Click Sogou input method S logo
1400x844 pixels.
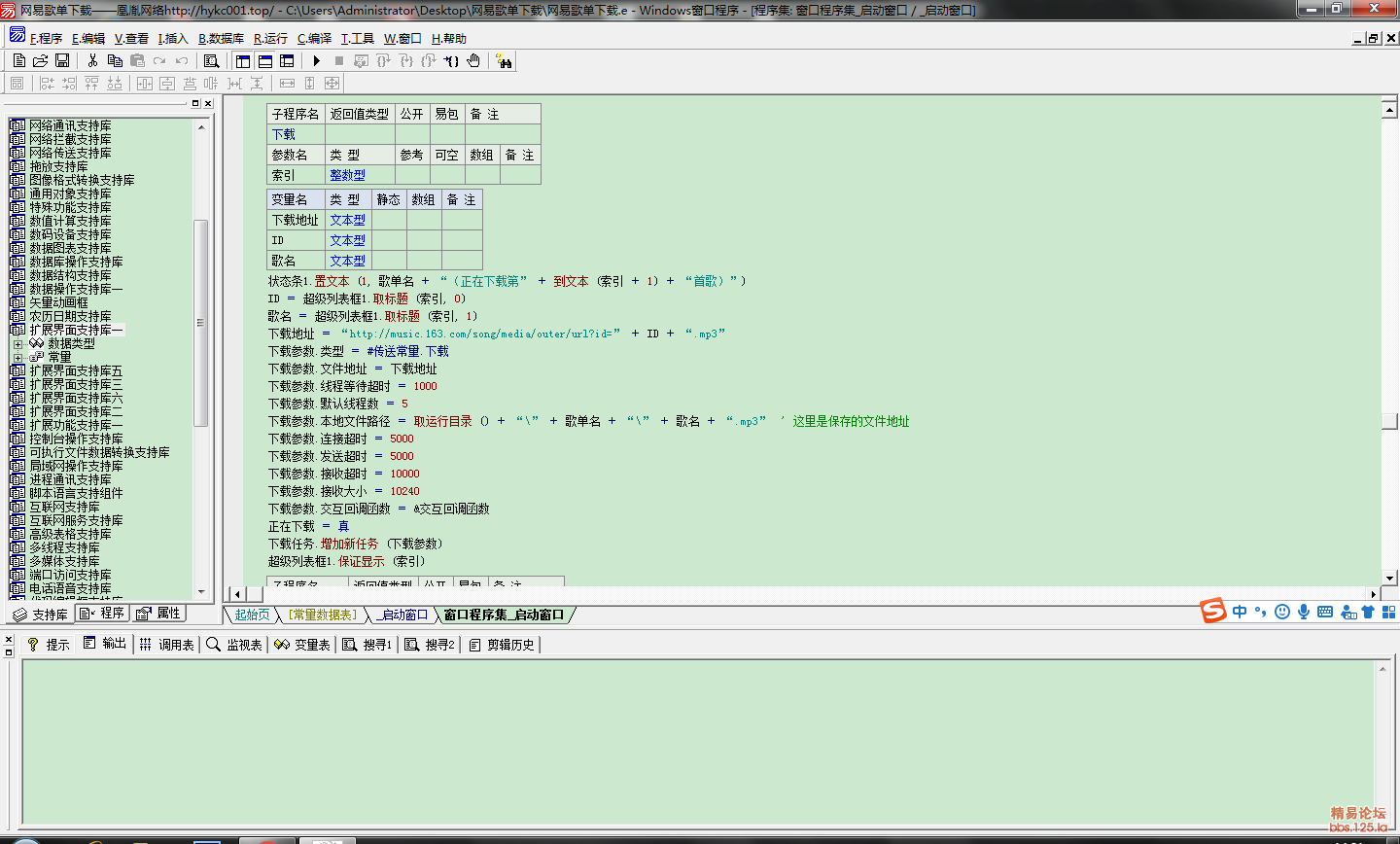point(1212,611)
